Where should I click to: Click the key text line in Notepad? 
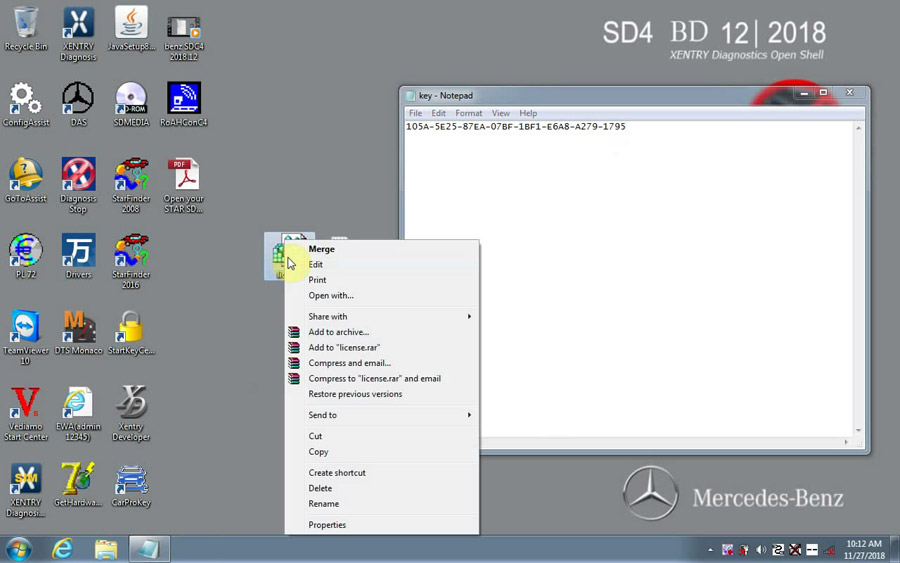[x=515, y=127]
